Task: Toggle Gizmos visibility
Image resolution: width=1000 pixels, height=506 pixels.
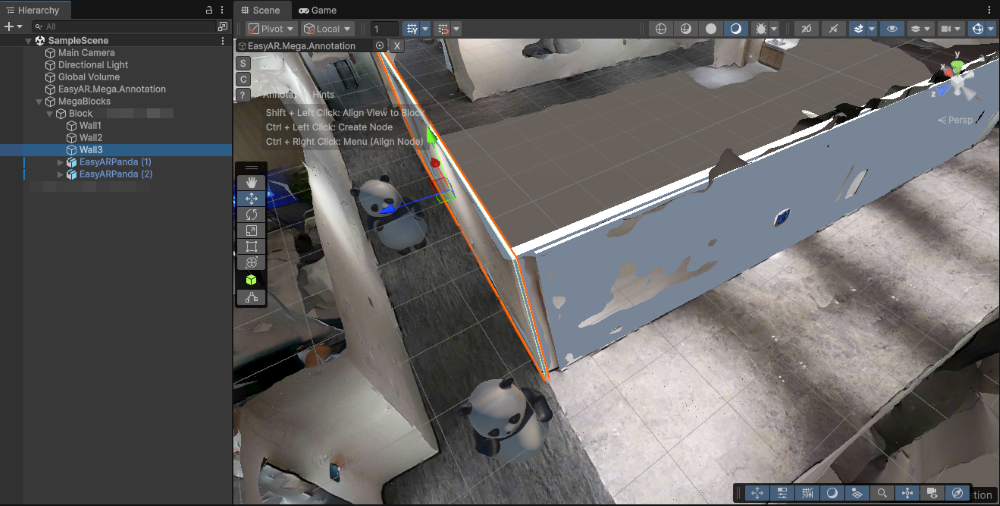Action: tap(976, 29)
